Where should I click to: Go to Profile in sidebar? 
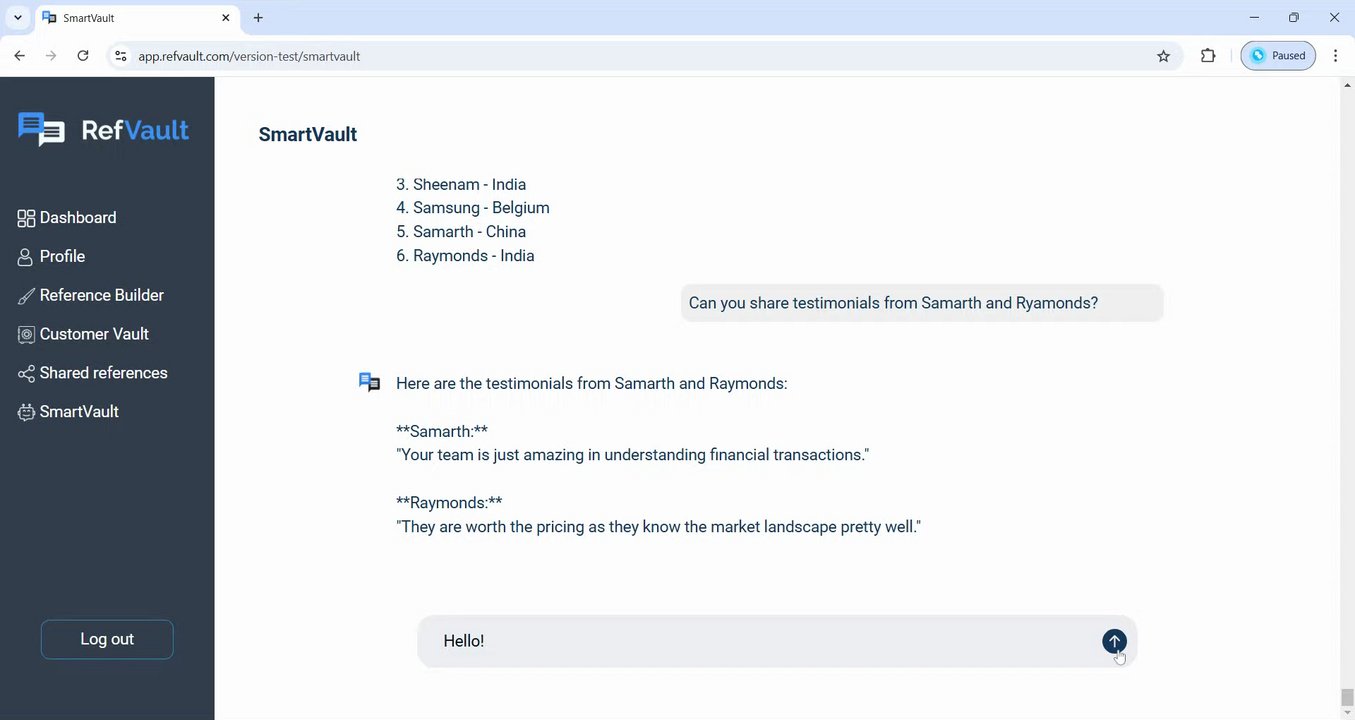(x=51, y=257)
